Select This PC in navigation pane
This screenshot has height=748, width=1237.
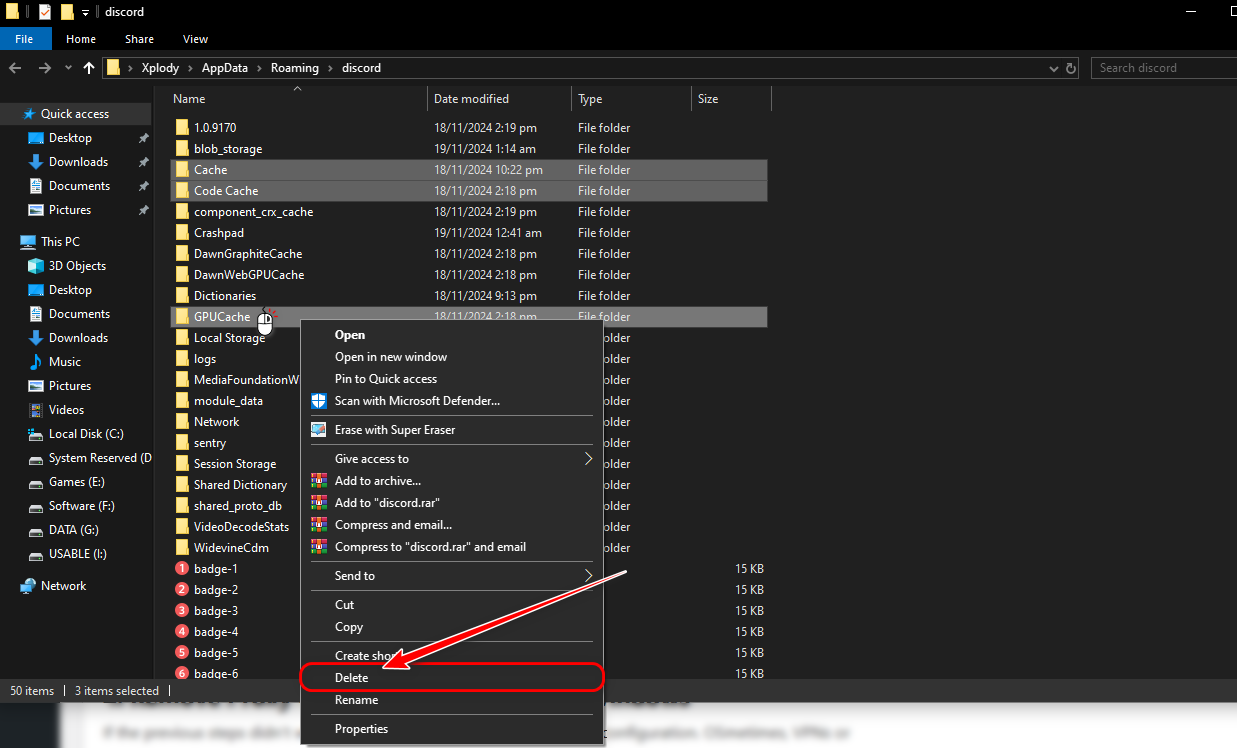60,242
